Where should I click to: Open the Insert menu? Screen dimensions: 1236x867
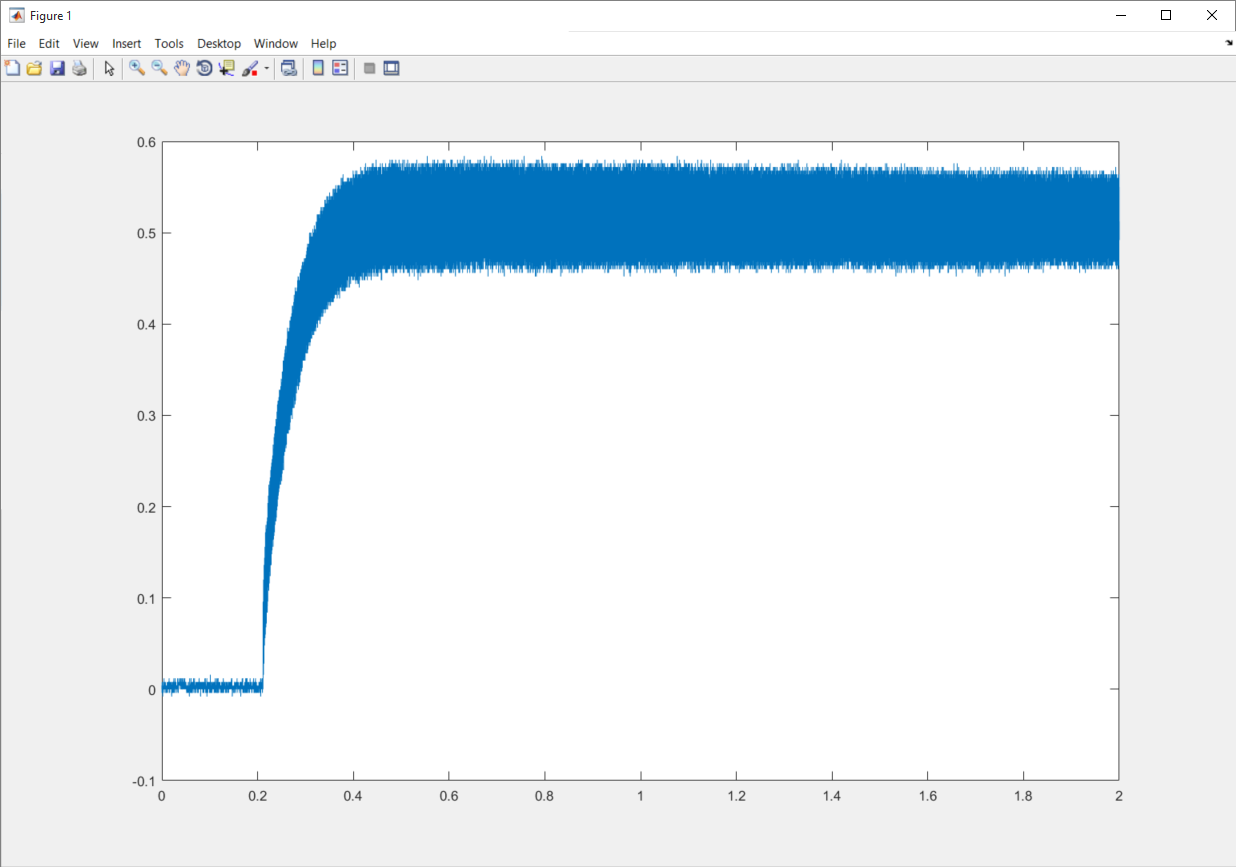click(x=127, y=43)
